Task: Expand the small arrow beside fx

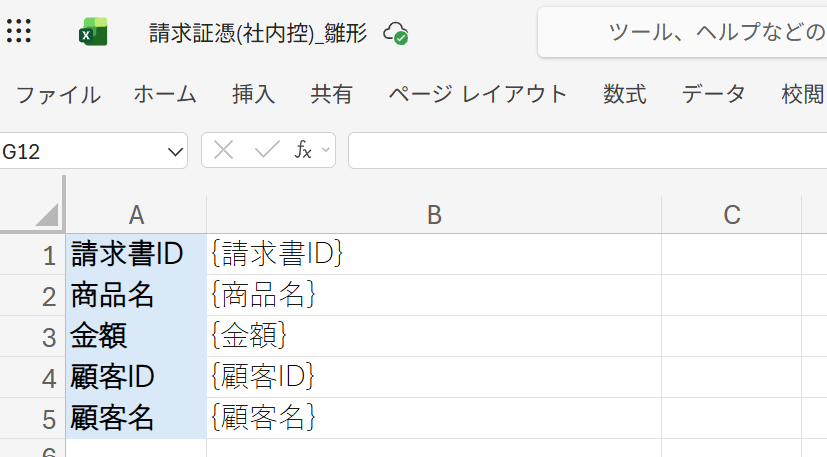Action: coord(326,150)
